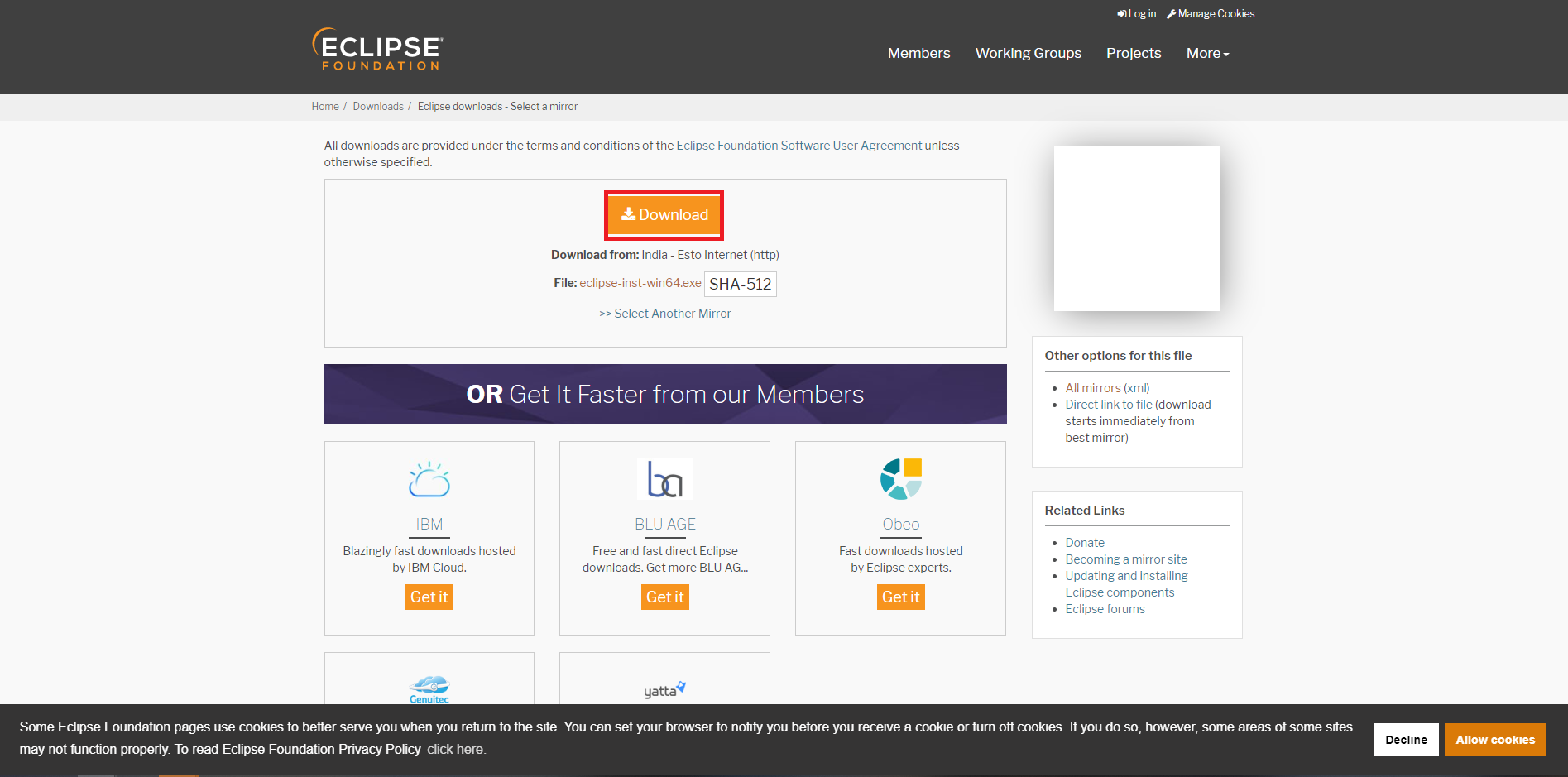
Task: Open Manage Cookies settings
Action: (x=1211, y=14)
